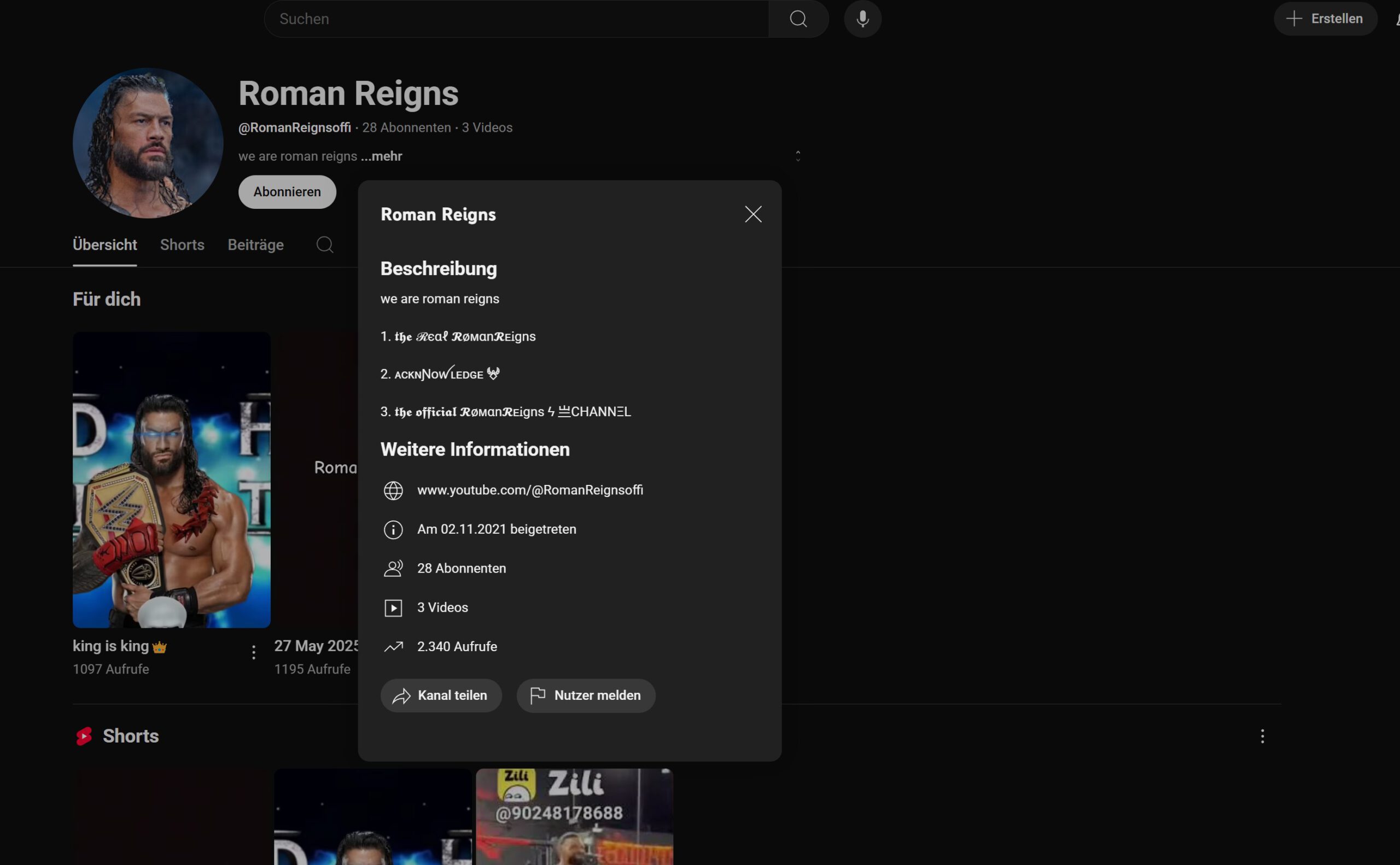Click the subscribers icon beside 28 Abonnenten

393,569
